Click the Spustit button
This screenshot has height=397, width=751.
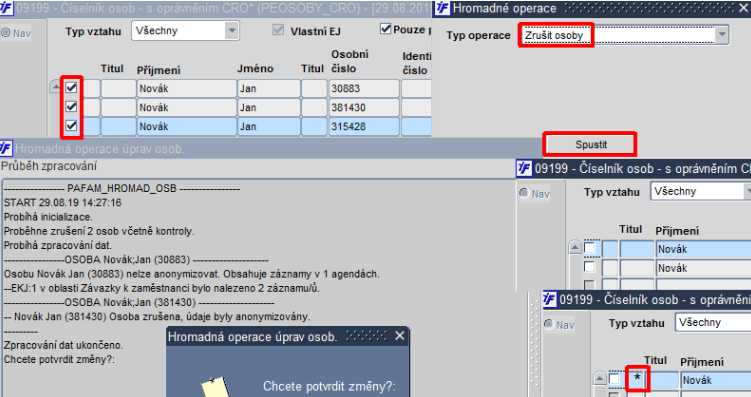[x=590, y=145]
